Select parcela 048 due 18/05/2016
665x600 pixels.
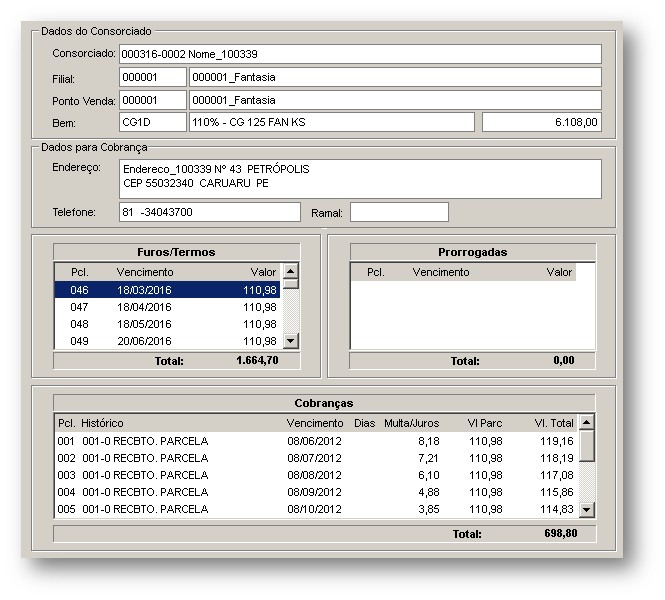click(x=167, y=324)
